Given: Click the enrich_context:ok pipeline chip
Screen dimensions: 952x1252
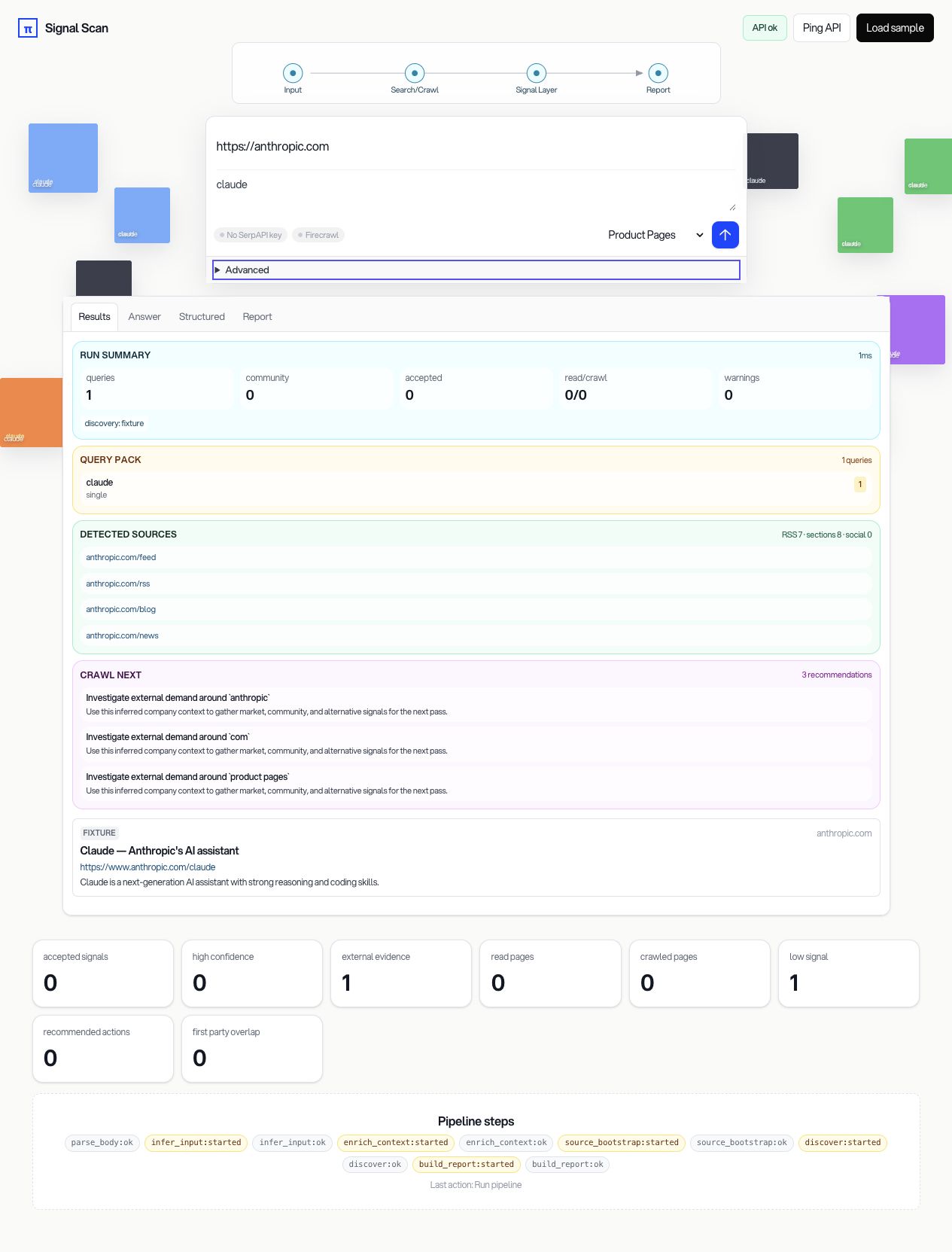Looking at the screenshot, I should click(x=506, y=1143).
